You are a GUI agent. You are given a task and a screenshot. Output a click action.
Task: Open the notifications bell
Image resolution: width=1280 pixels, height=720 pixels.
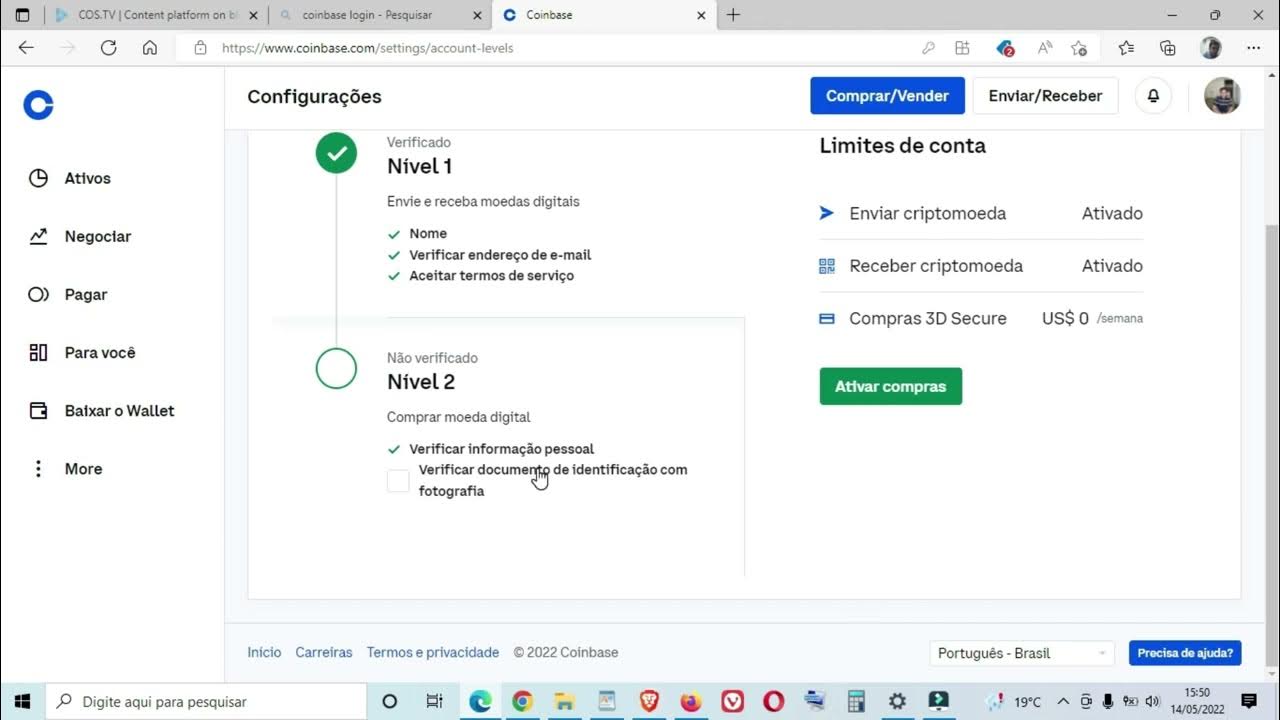[1153, 96]
